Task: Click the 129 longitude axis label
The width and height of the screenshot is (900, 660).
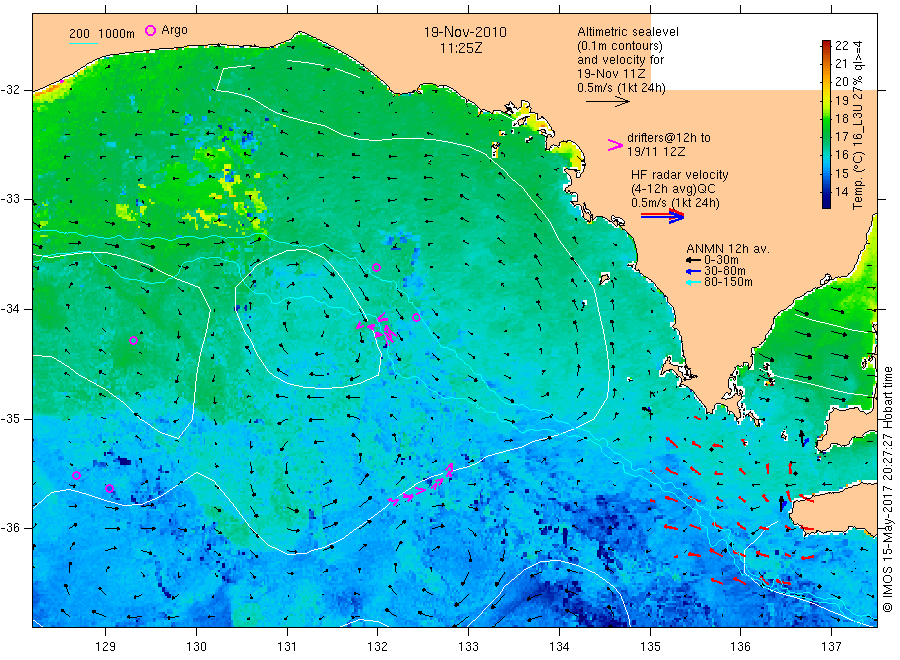Action: coord(106,647)
